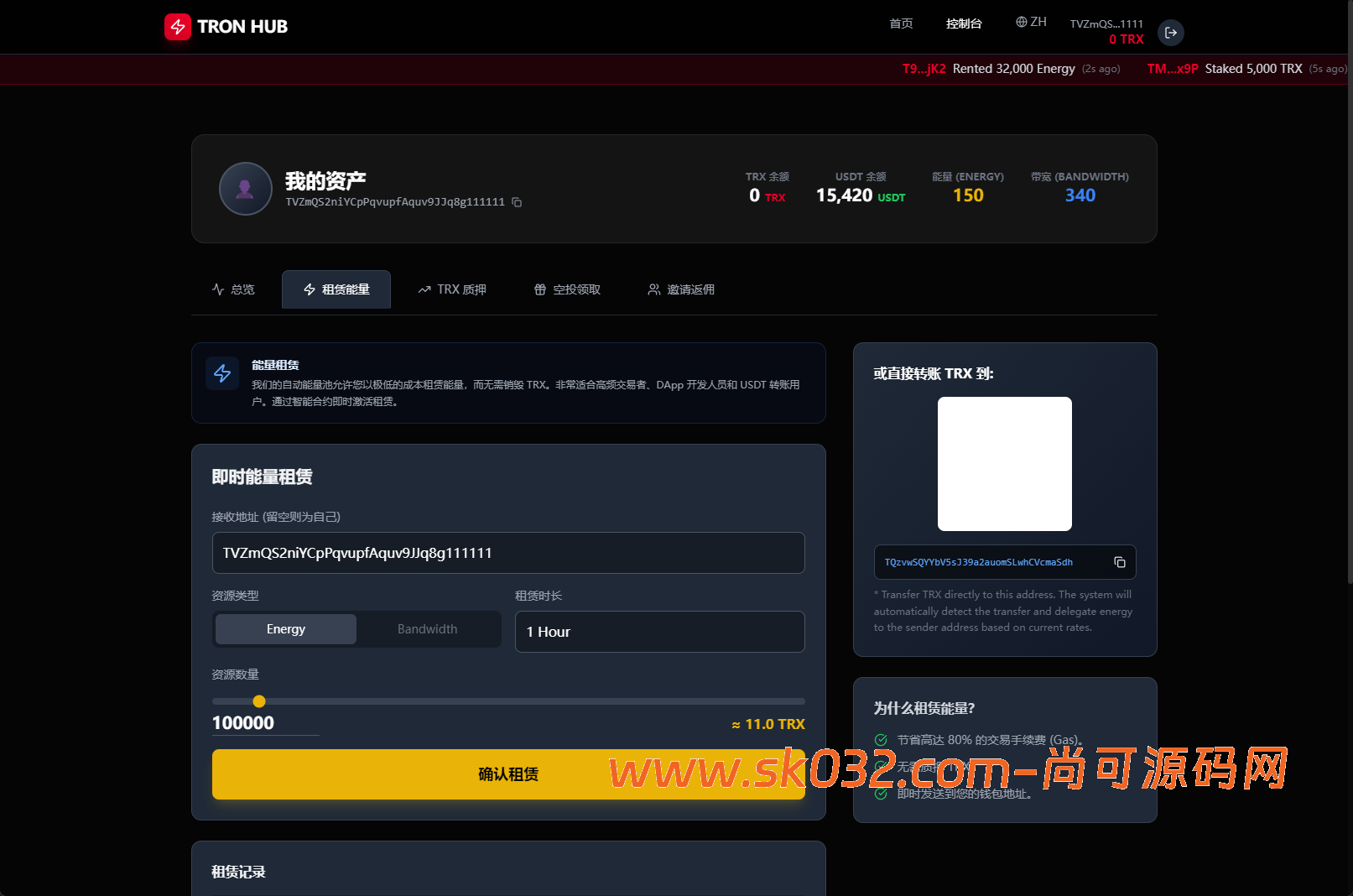Click the globe language icon beside ZH
The height and width of the screenshot is (896, 1353).
(x=1020, y=22)
